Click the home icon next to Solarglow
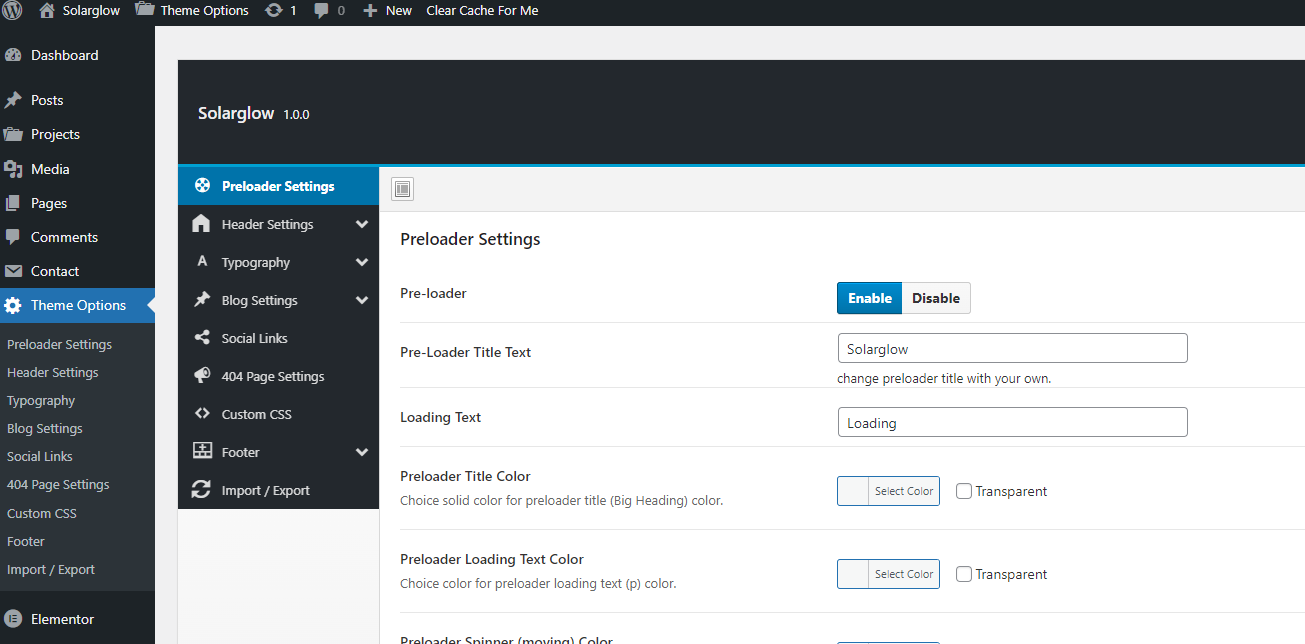Screen dimensions: 1305x644 pyautogui.click(x=47, y=10)
